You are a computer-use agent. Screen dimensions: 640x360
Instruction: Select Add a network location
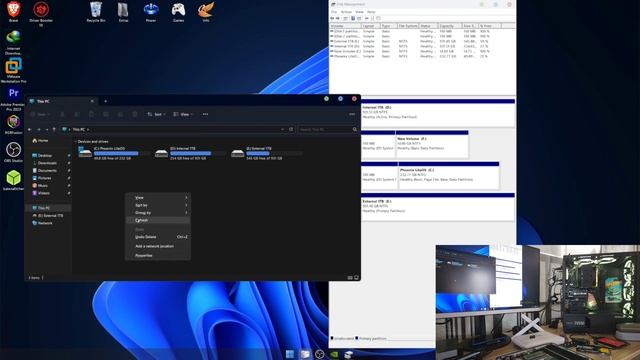pyautogui.click(x=158, y=246)
